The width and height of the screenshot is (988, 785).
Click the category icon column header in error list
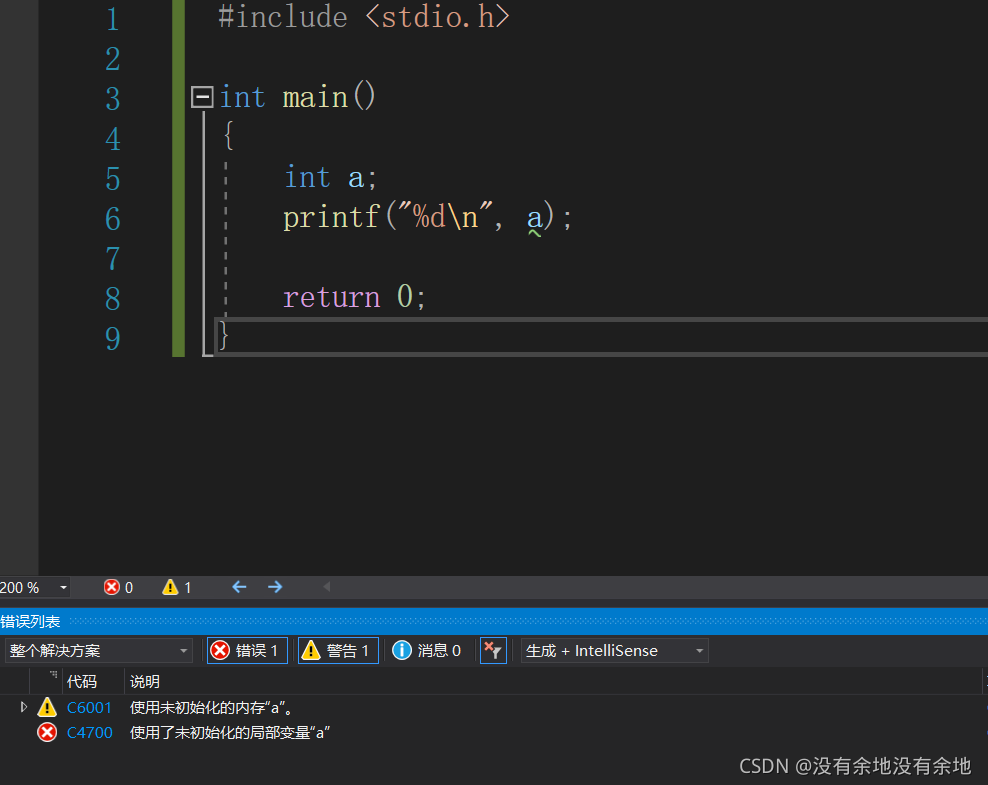pyautogui.click(x=46, y=681)
